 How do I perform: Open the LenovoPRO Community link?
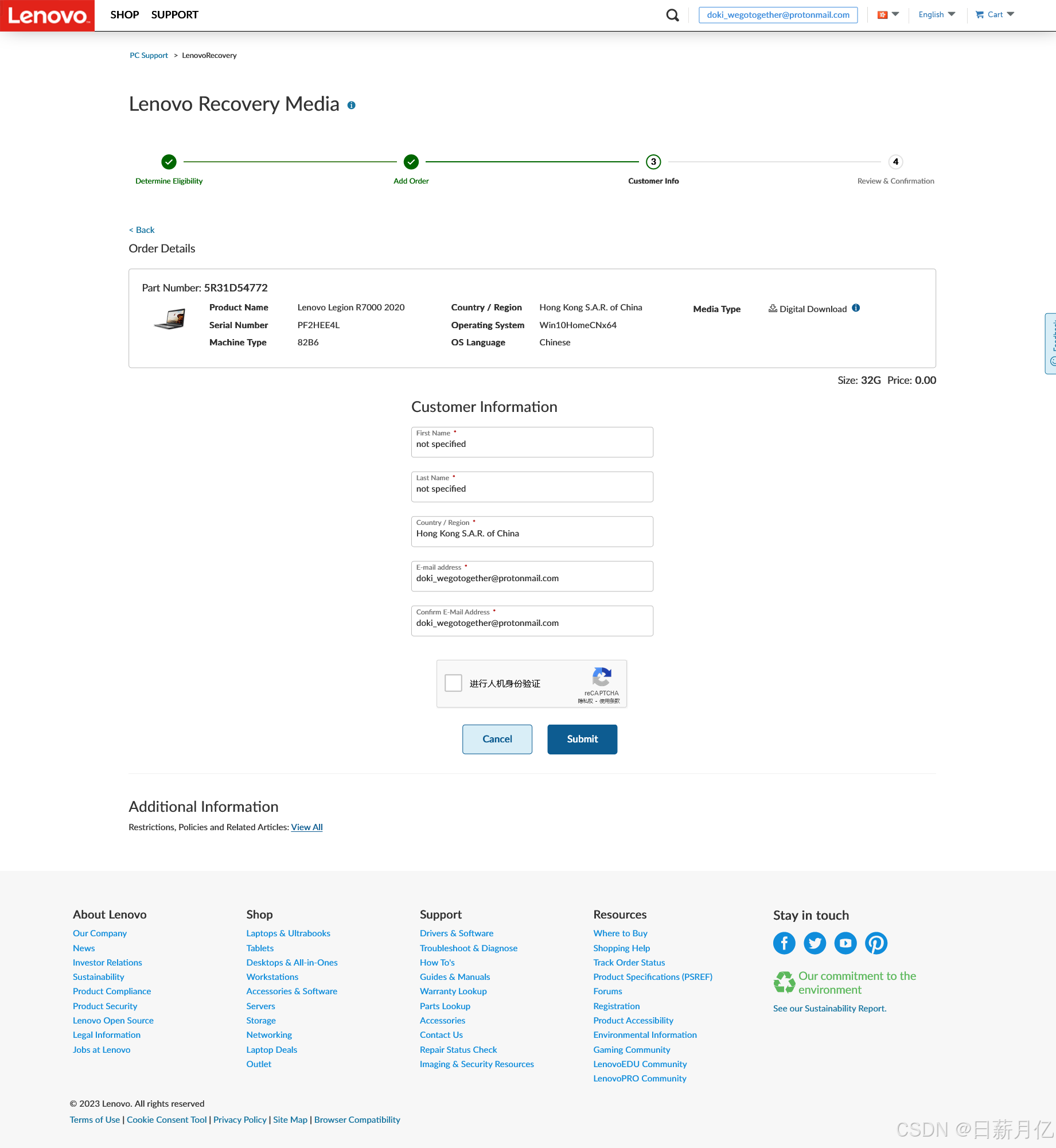[x=640, y=1079]
